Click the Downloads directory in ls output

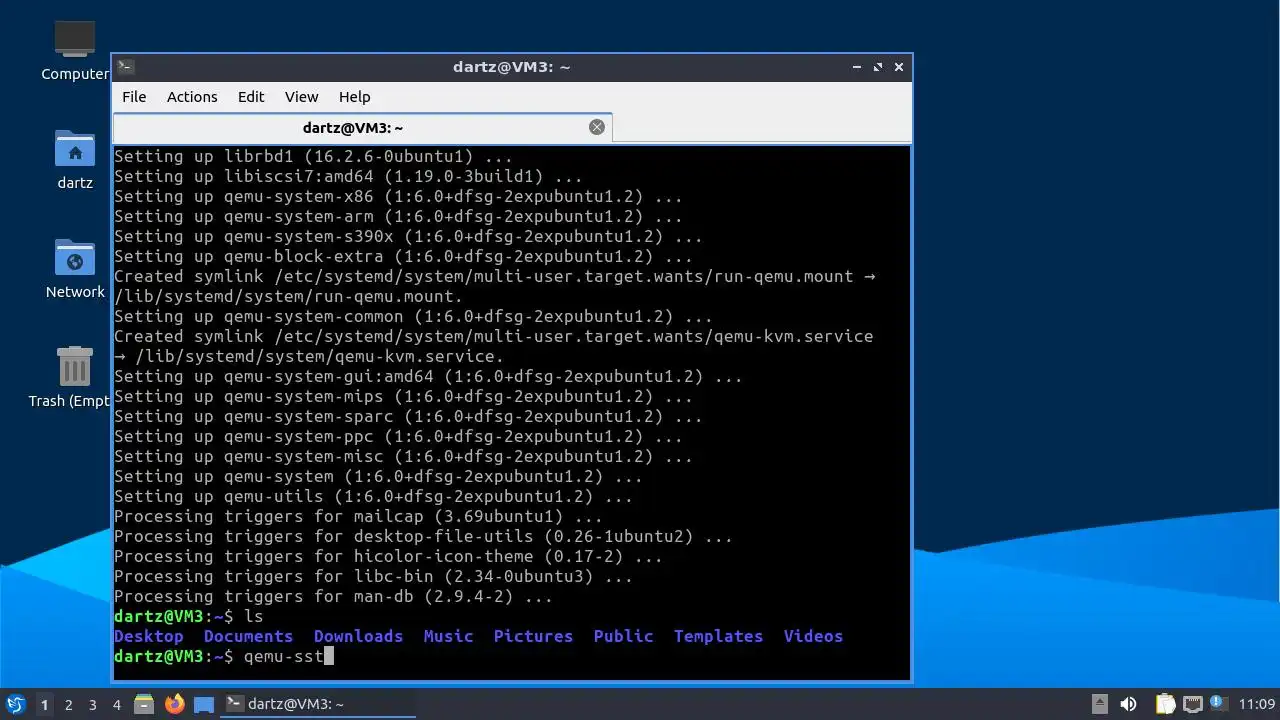pyautogui.click(x=358, y=636)
